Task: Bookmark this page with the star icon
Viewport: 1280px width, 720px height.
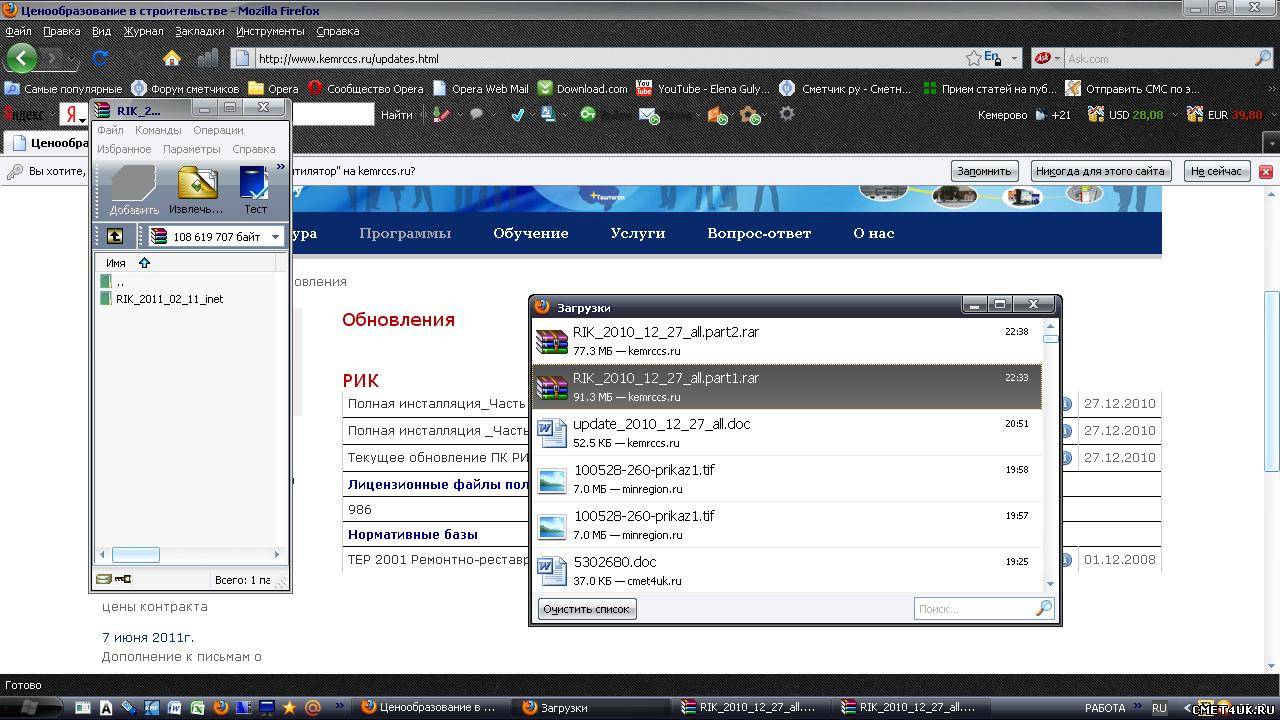Action: click(x=973, y=58)
